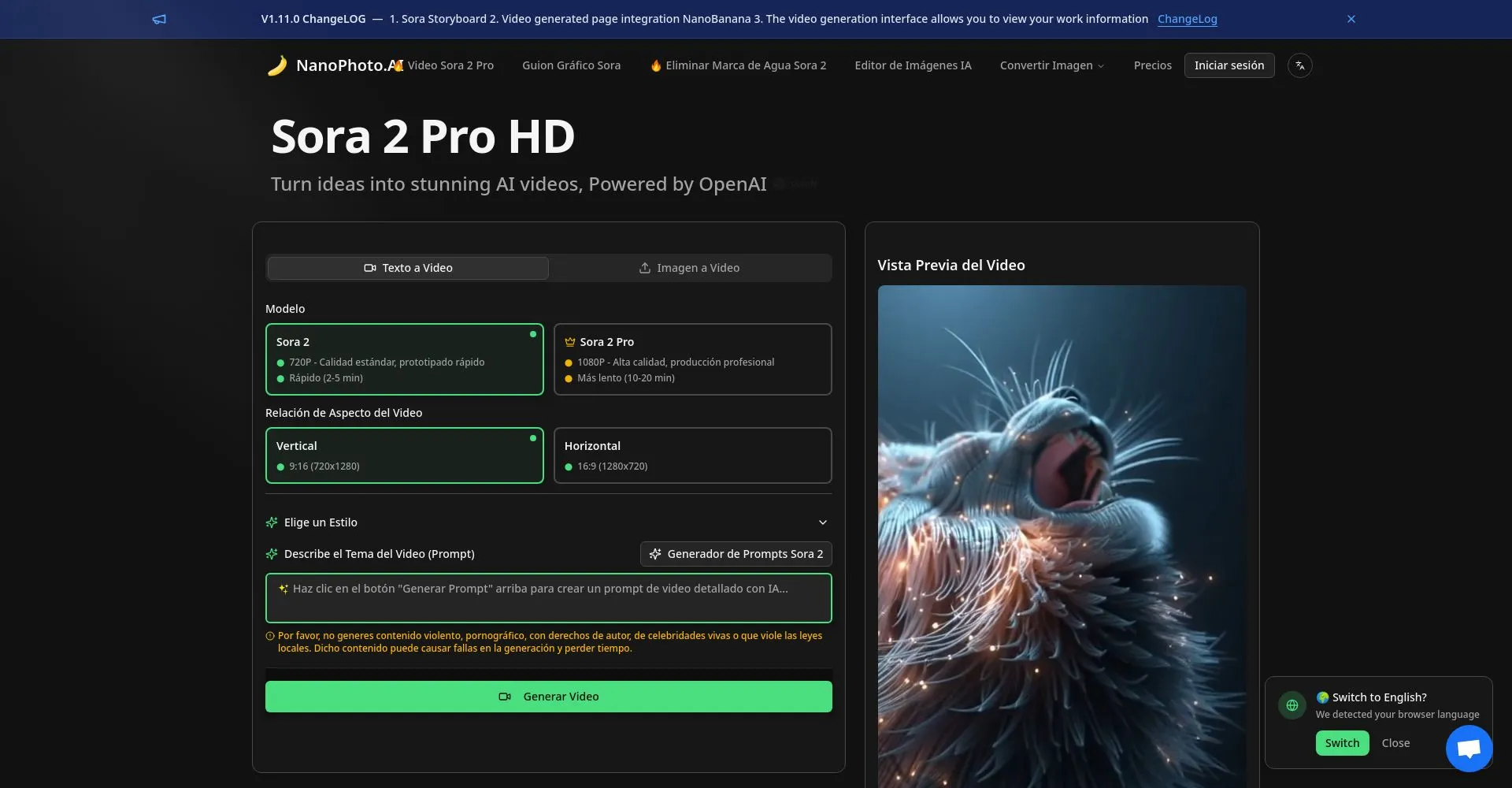Click the Generar Video button
The image size is (1512, 788).
(548, 697)
